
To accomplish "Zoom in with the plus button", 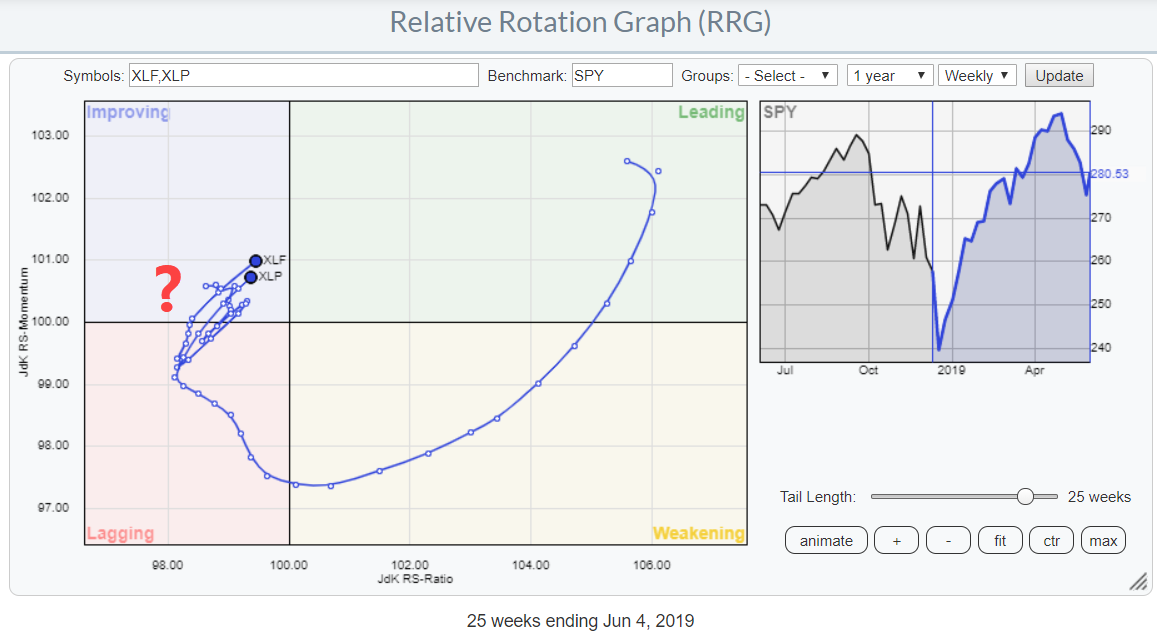I will [896, 541].
